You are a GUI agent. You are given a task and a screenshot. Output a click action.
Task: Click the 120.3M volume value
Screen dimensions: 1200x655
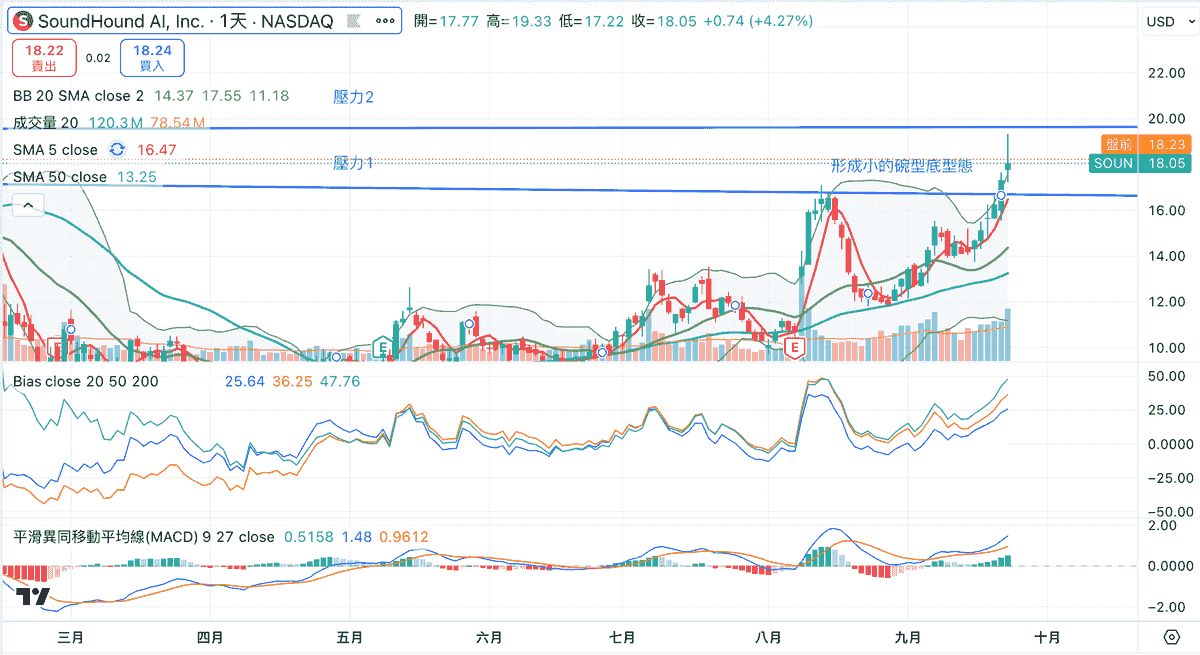(x=117, y=123)
